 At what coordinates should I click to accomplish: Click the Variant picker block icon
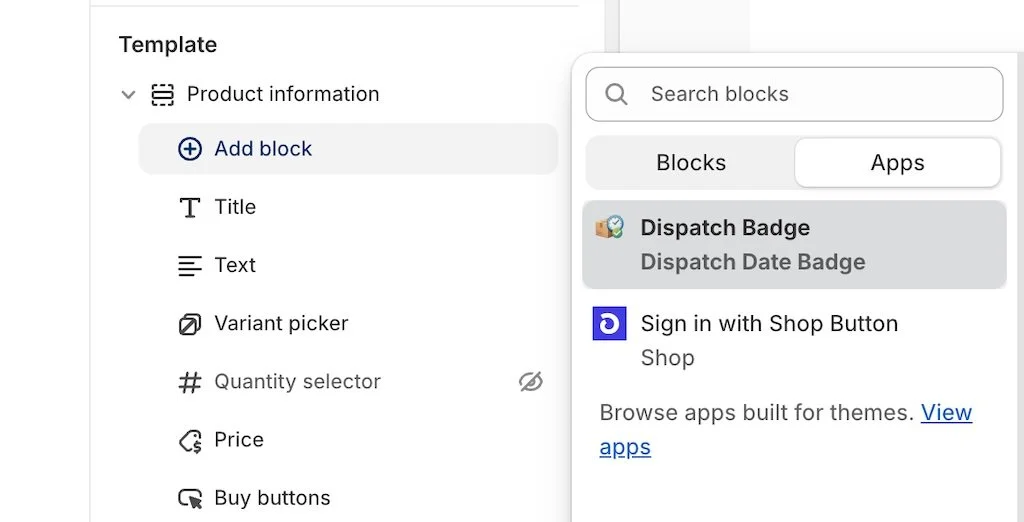point(189,324)
